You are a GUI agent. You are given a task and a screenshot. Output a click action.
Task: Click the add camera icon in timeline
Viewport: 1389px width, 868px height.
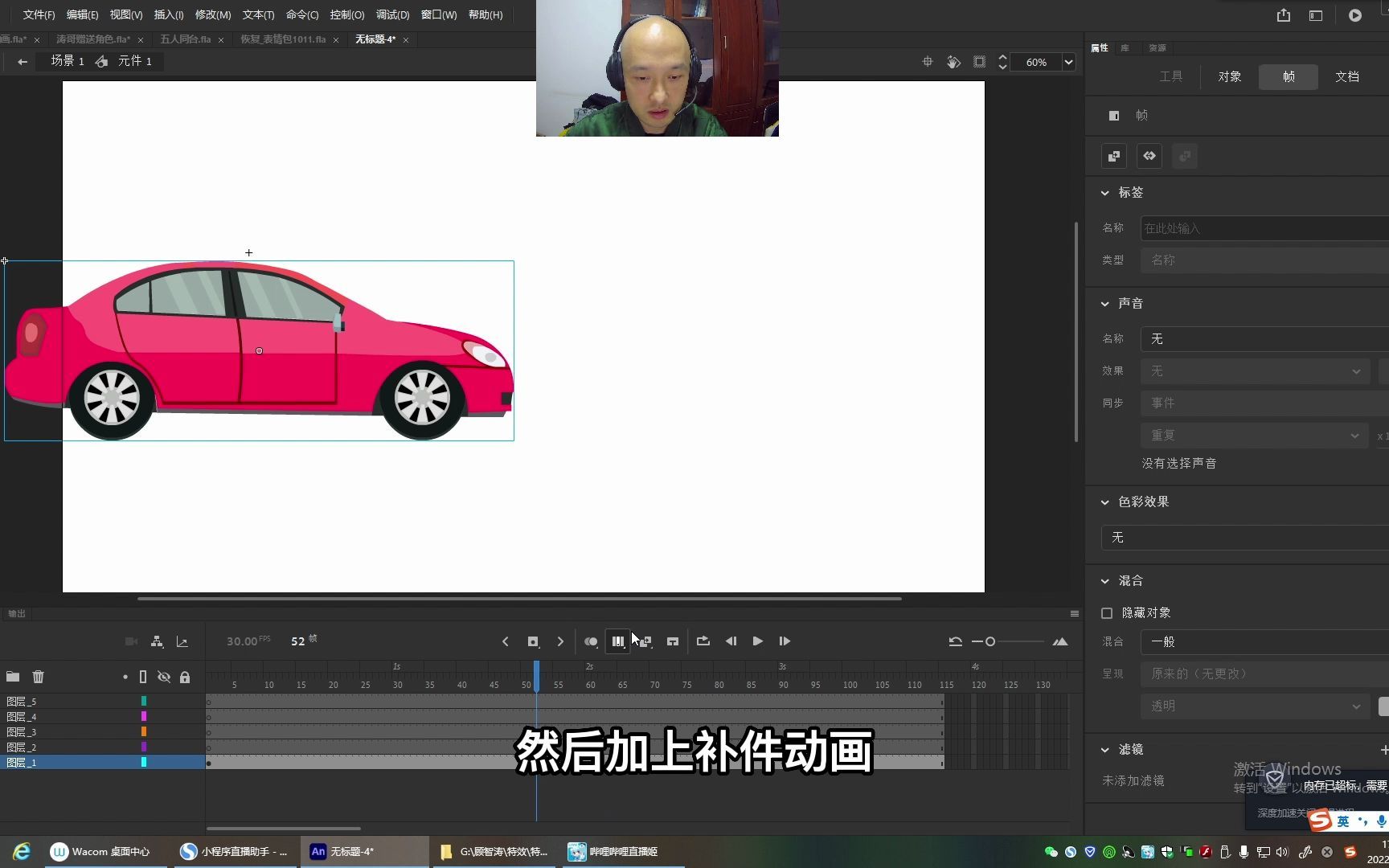click(131, 641)
